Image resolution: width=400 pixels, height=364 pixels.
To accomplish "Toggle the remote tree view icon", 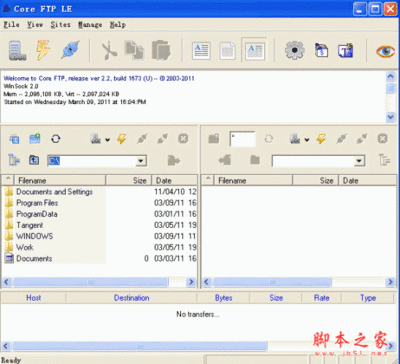I will pos(385,161).
